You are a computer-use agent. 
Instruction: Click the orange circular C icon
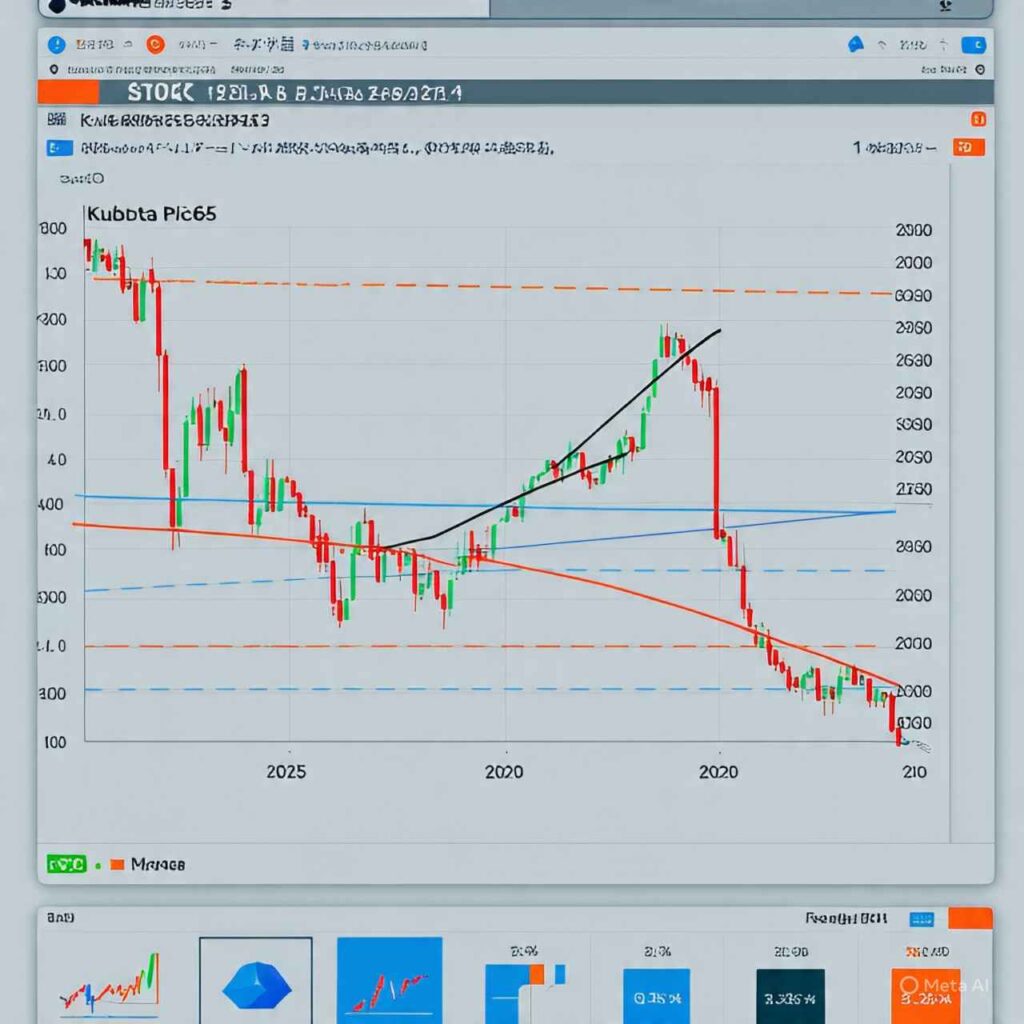(155, 44)
